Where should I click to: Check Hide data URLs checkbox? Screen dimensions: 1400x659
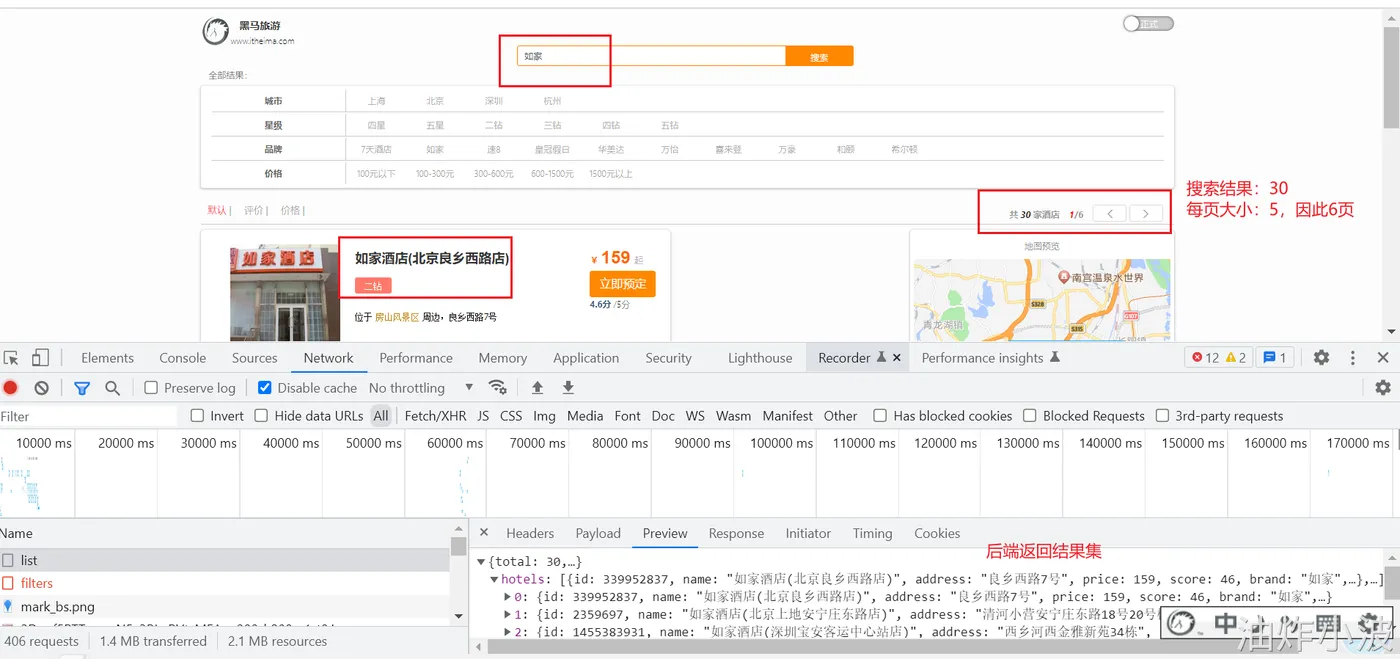click(x=261, y=416)
